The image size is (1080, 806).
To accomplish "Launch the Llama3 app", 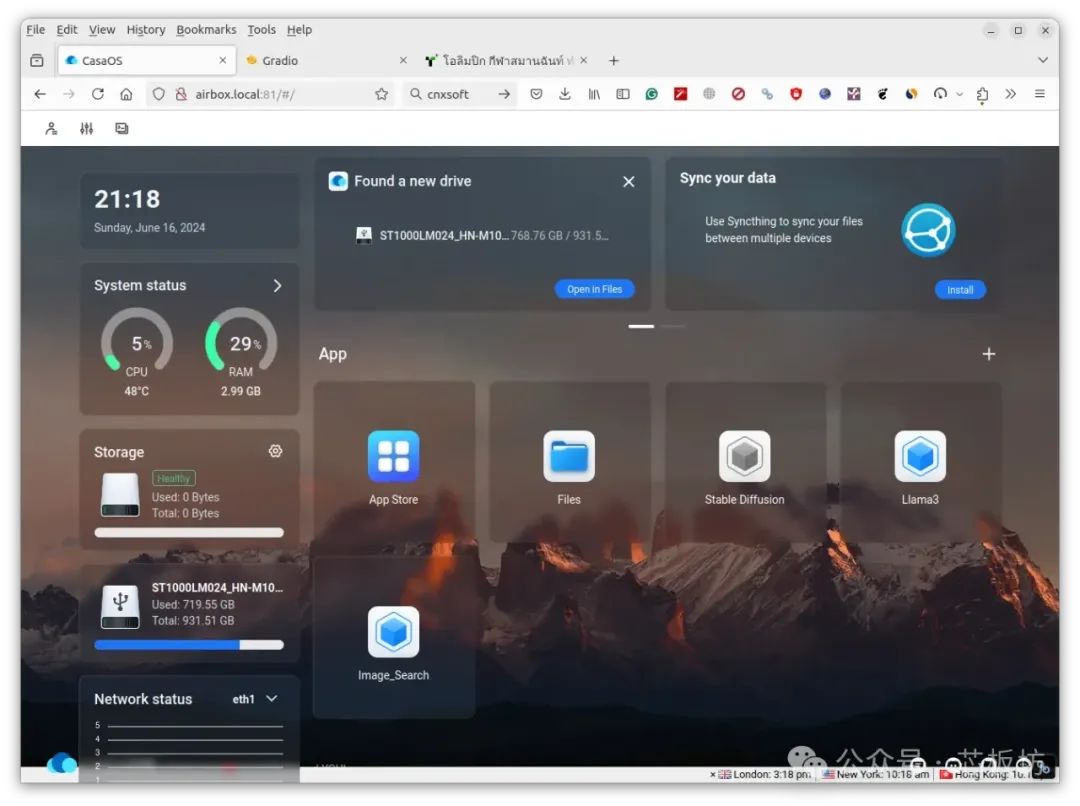I will (919, 457).
